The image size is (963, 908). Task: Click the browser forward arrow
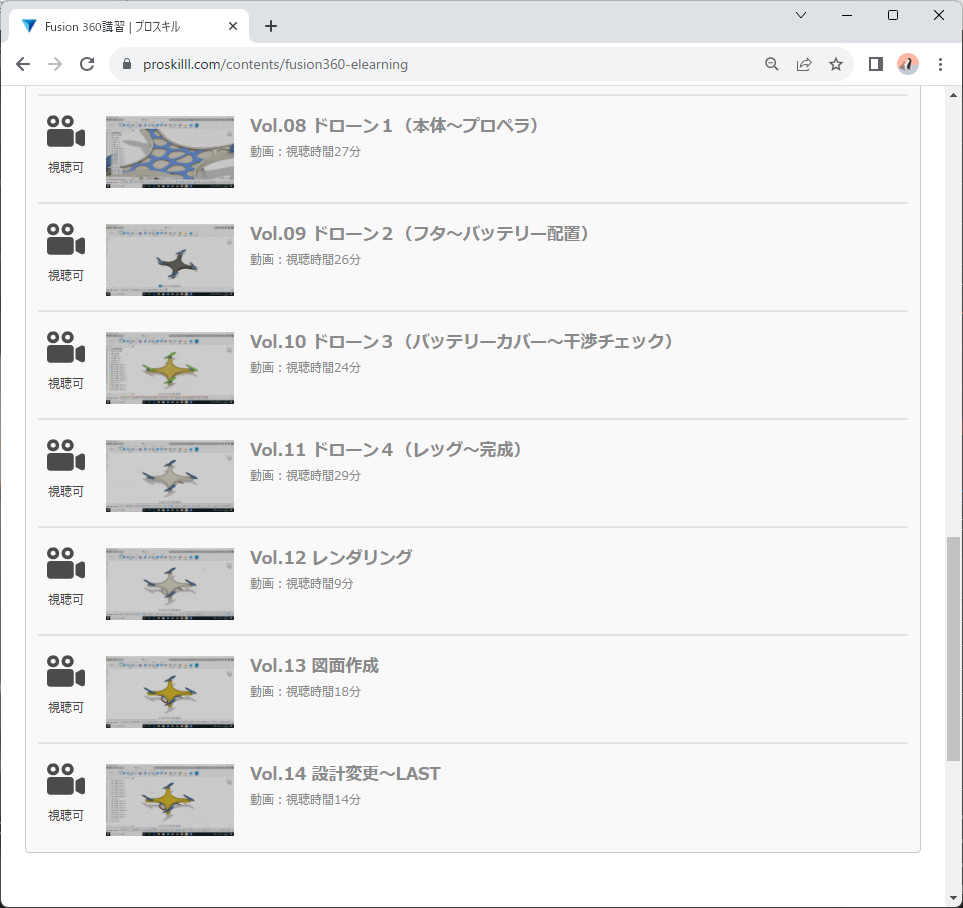(55, 64)
